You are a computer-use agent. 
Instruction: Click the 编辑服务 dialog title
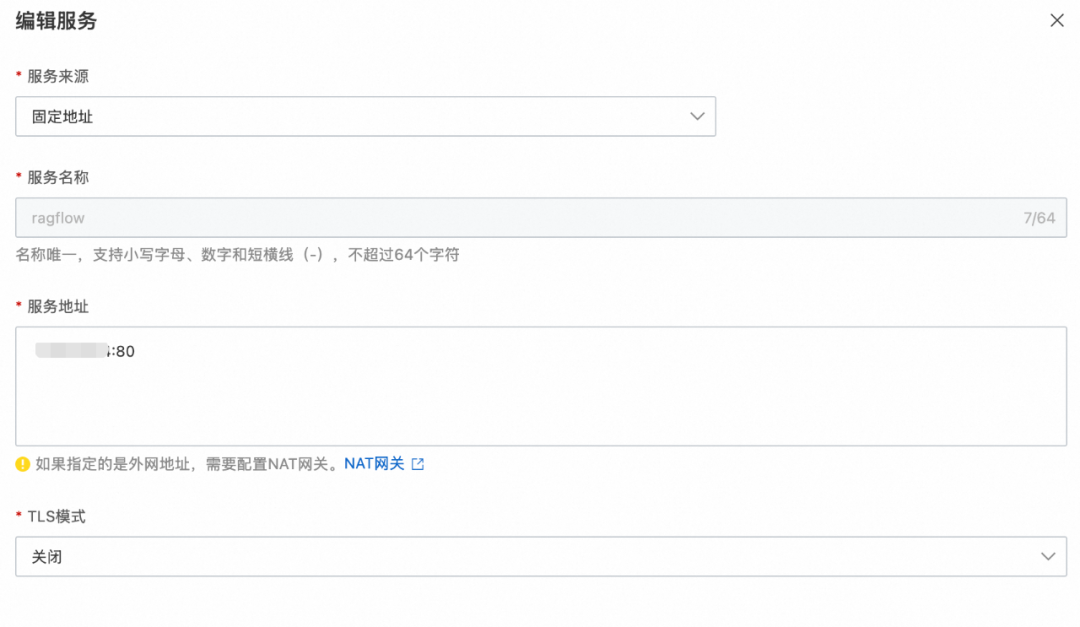coord(53,20)
